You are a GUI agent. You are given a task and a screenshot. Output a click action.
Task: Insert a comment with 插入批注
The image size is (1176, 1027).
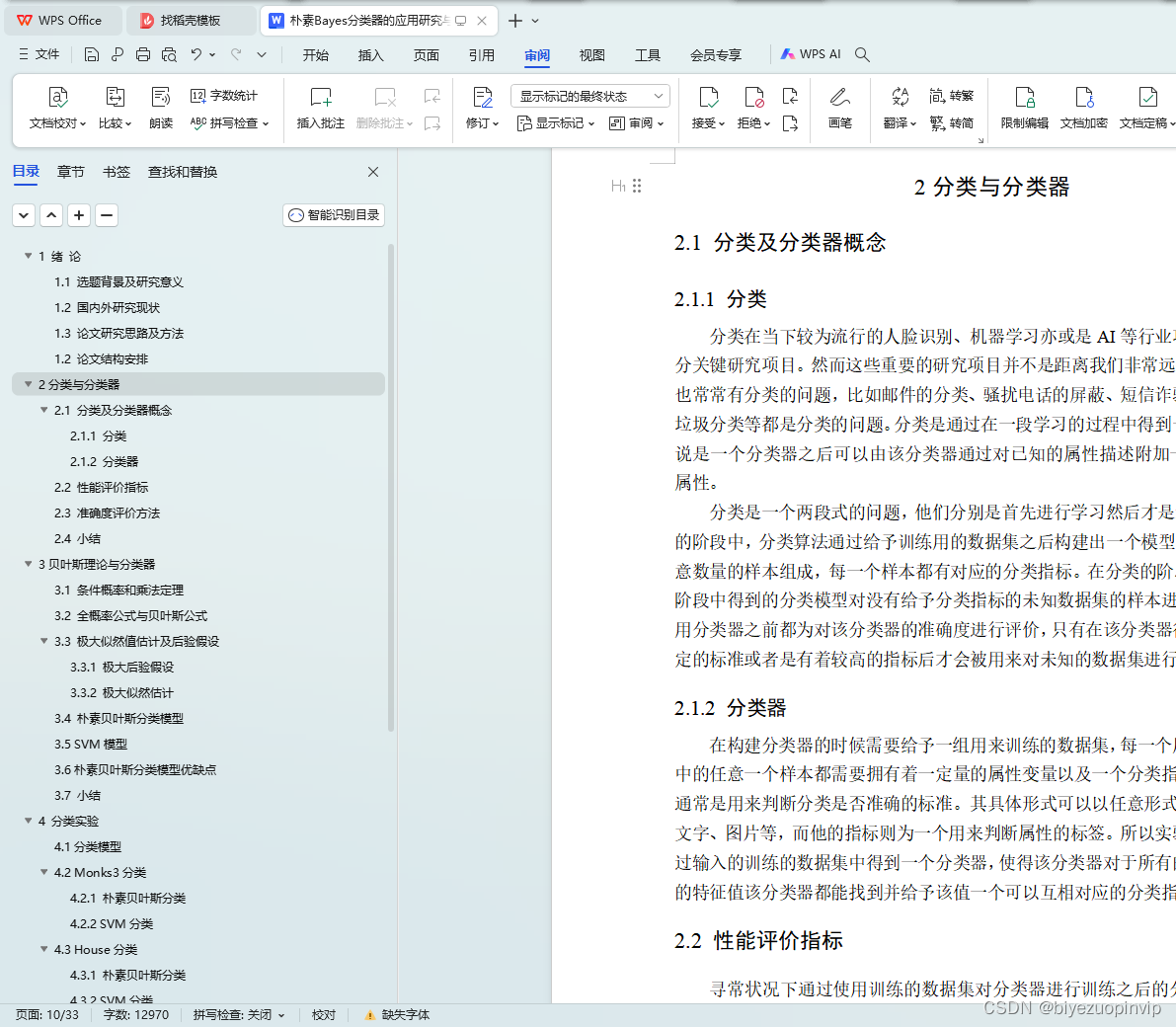point(320,108)
